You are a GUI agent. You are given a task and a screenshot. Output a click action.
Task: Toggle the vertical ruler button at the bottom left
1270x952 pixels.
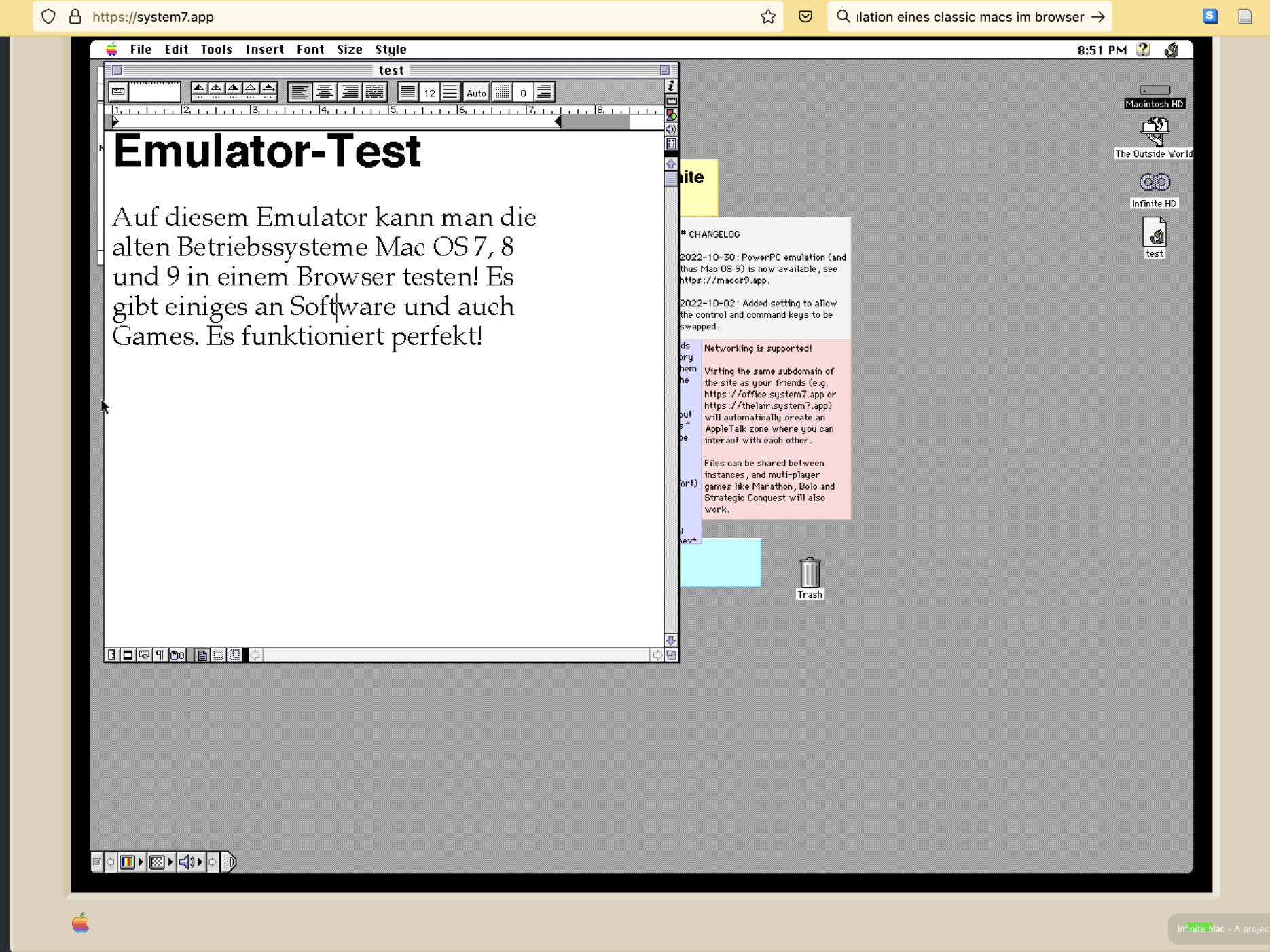click(112, 655)
